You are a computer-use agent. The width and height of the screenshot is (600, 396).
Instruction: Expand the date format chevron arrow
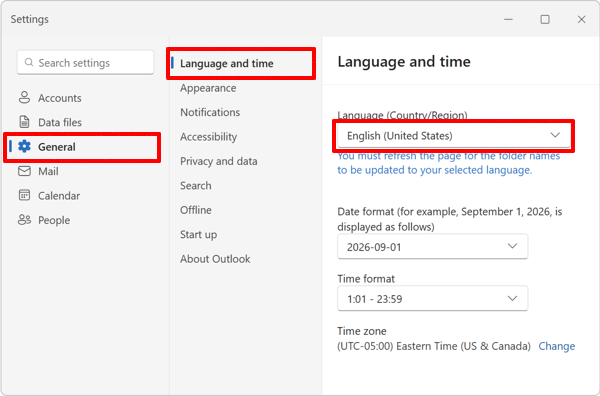[x=512, y=246]
